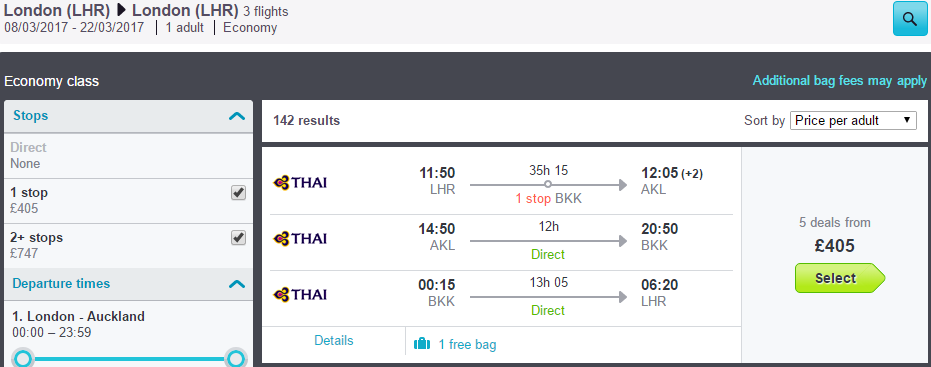This screenshot has height=367, width=931.
Task: Click THAI logo on LHR–AKL flight
Action: [x=300, y=182]
